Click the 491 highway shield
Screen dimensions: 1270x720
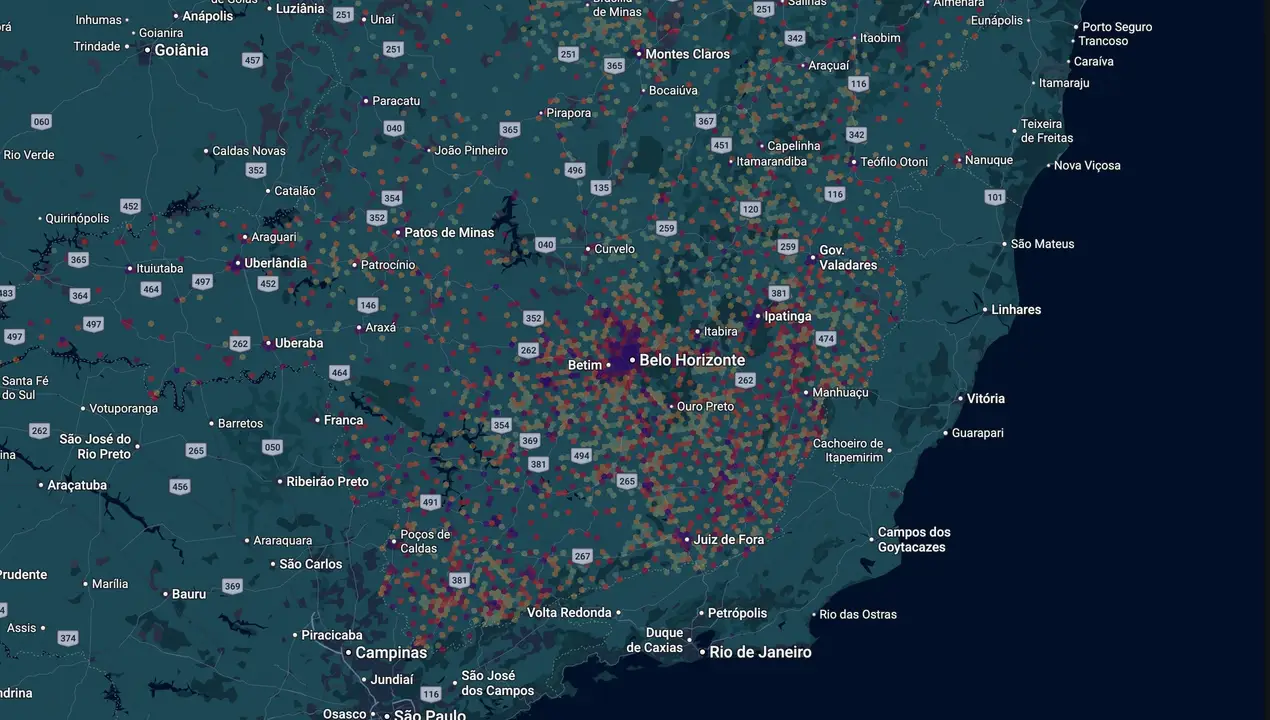point(430,502)
